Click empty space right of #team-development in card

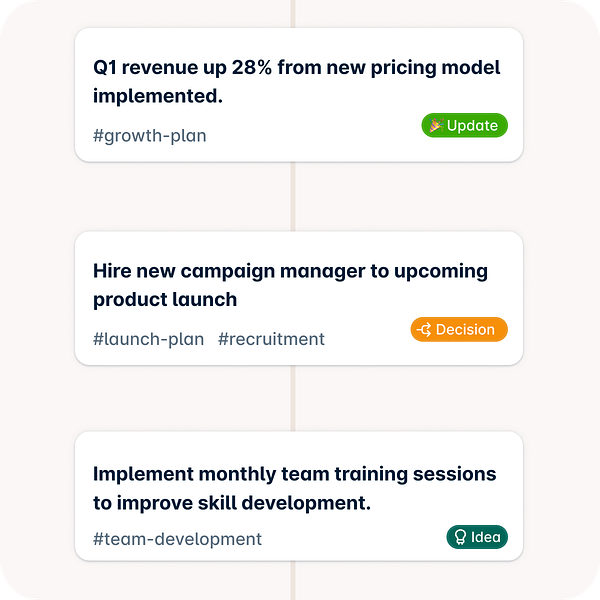tap(350, 539)
